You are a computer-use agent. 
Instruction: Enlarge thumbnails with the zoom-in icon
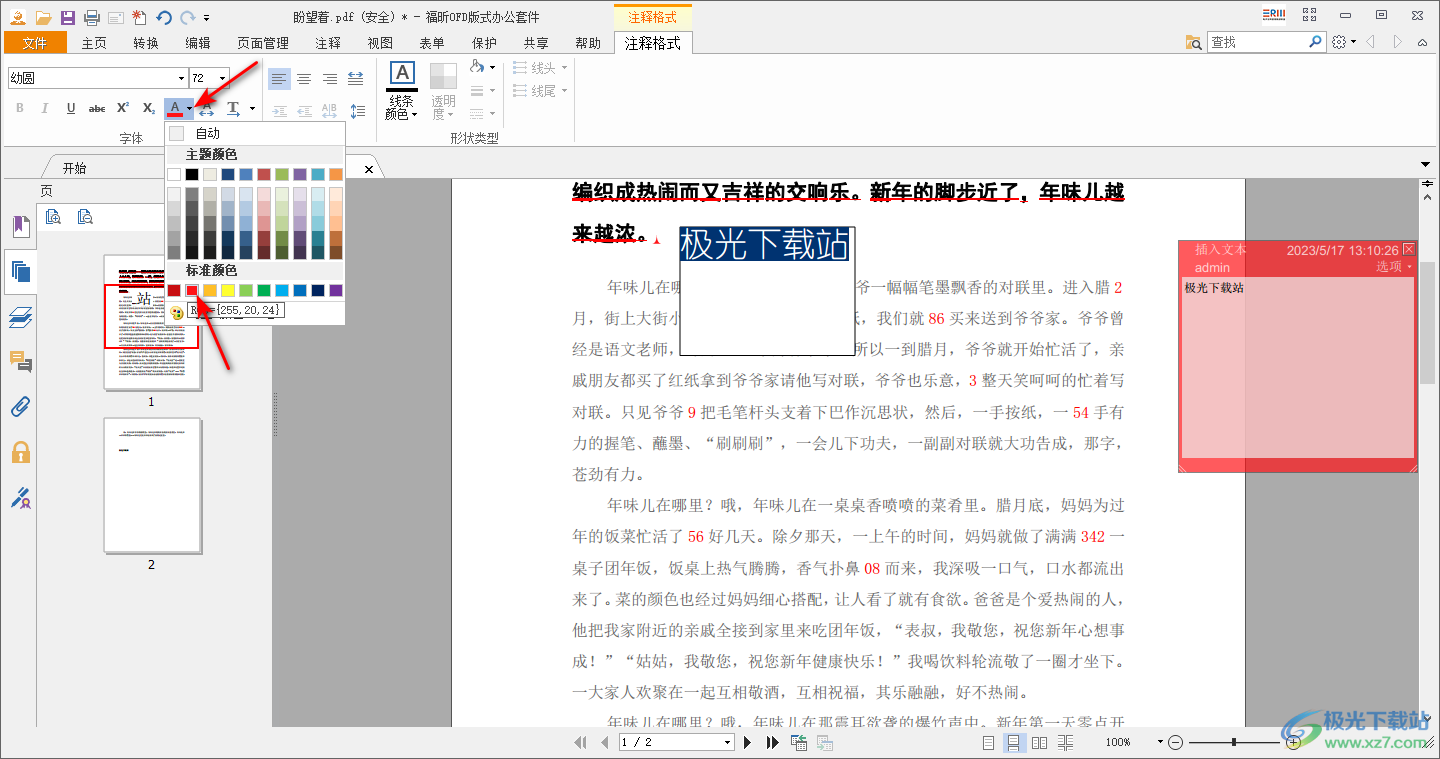(54, 216)
